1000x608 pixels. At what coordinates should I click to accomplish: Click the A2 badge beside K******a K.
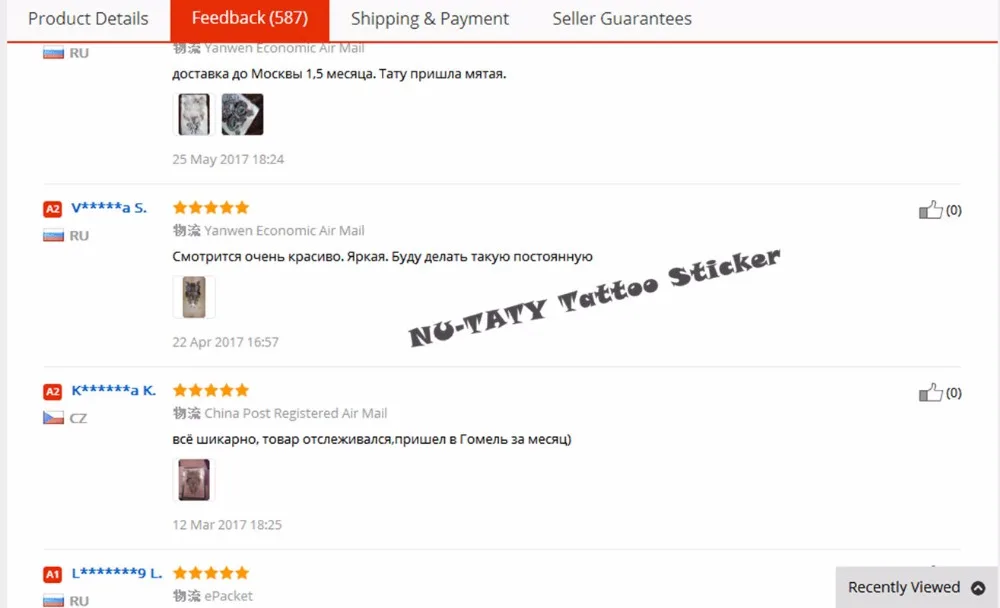(x=52, y=391)
